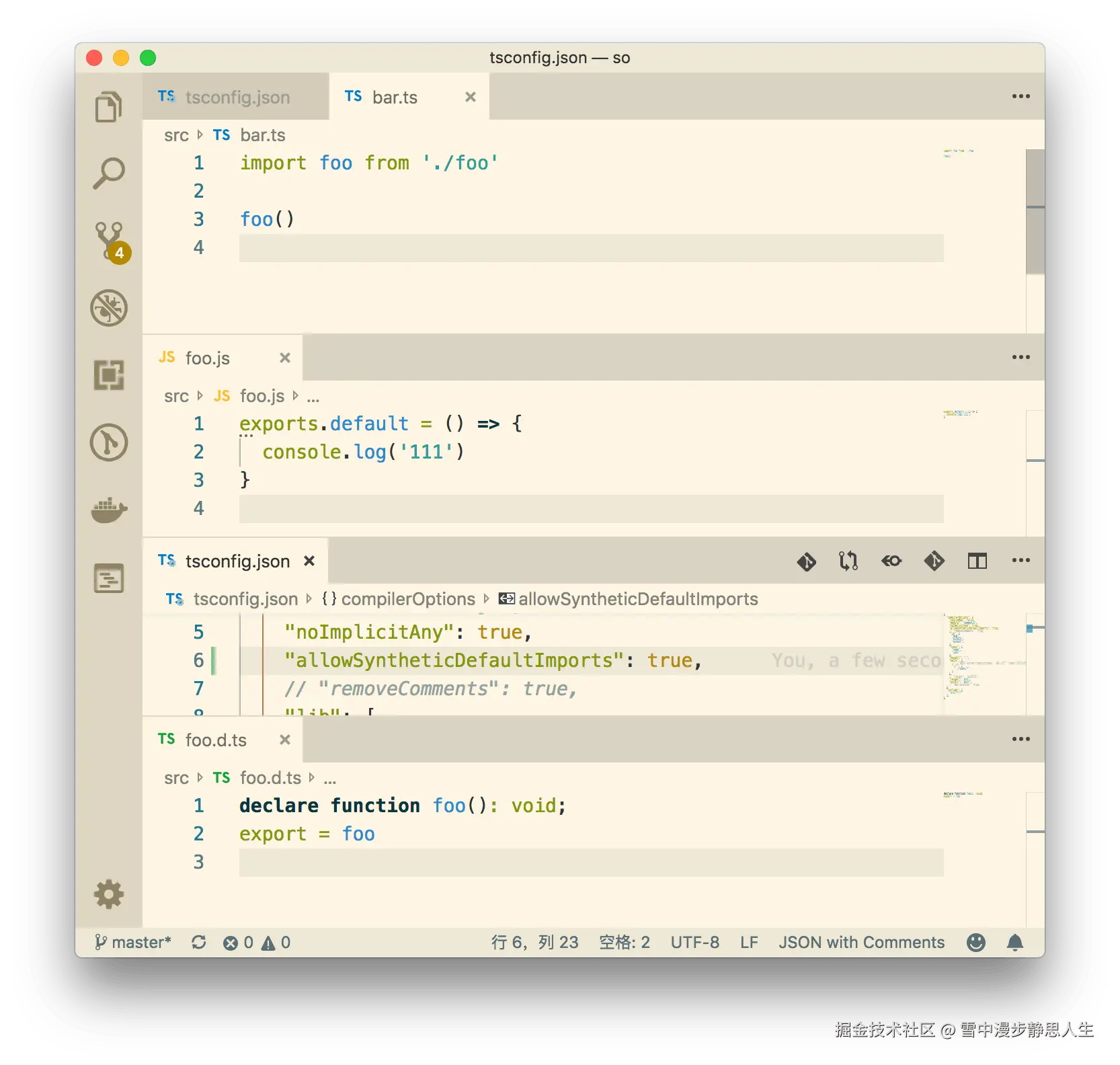Open more actions menu for bar.ts editor group

click(x=1021, y=96)
